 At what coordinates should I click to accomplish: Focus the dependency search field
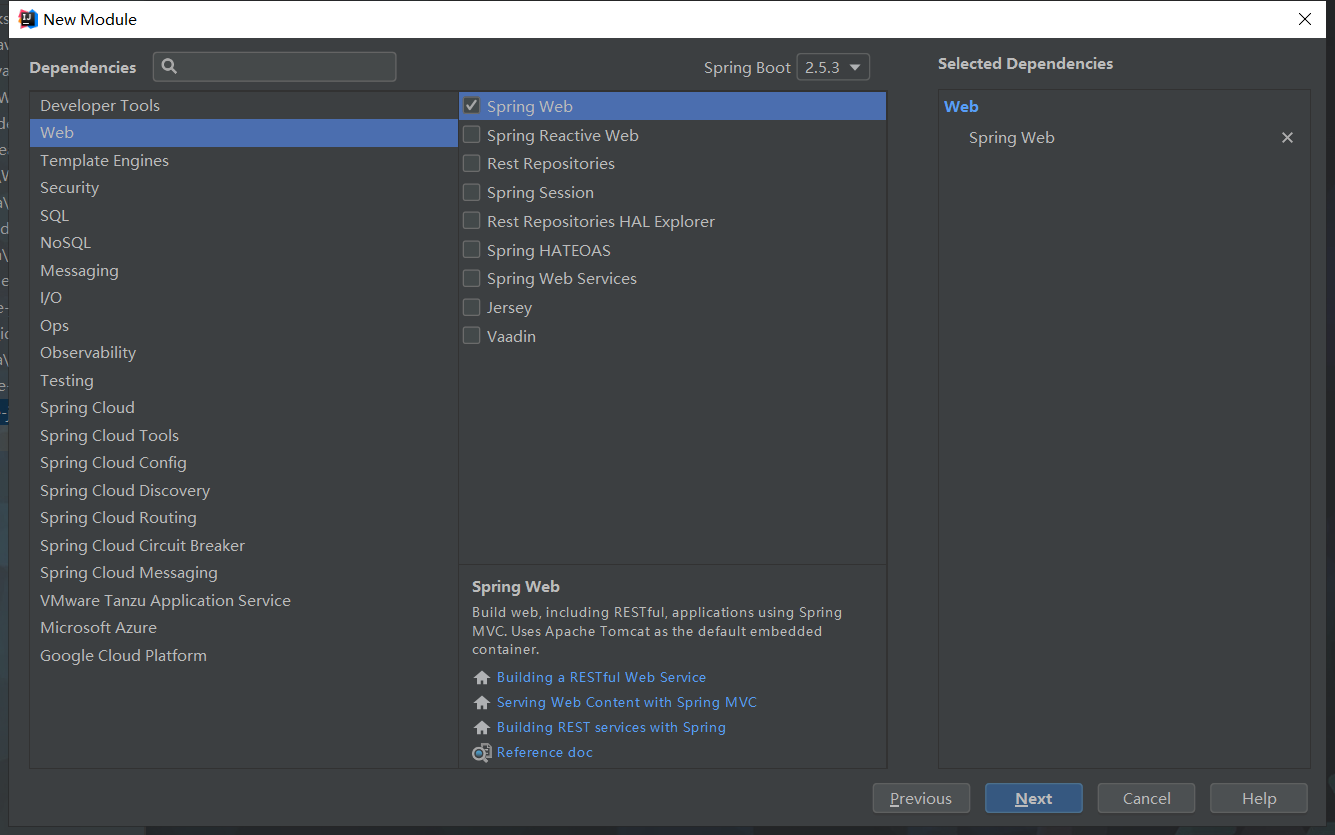pyautogui.click(x=285, y=67)
